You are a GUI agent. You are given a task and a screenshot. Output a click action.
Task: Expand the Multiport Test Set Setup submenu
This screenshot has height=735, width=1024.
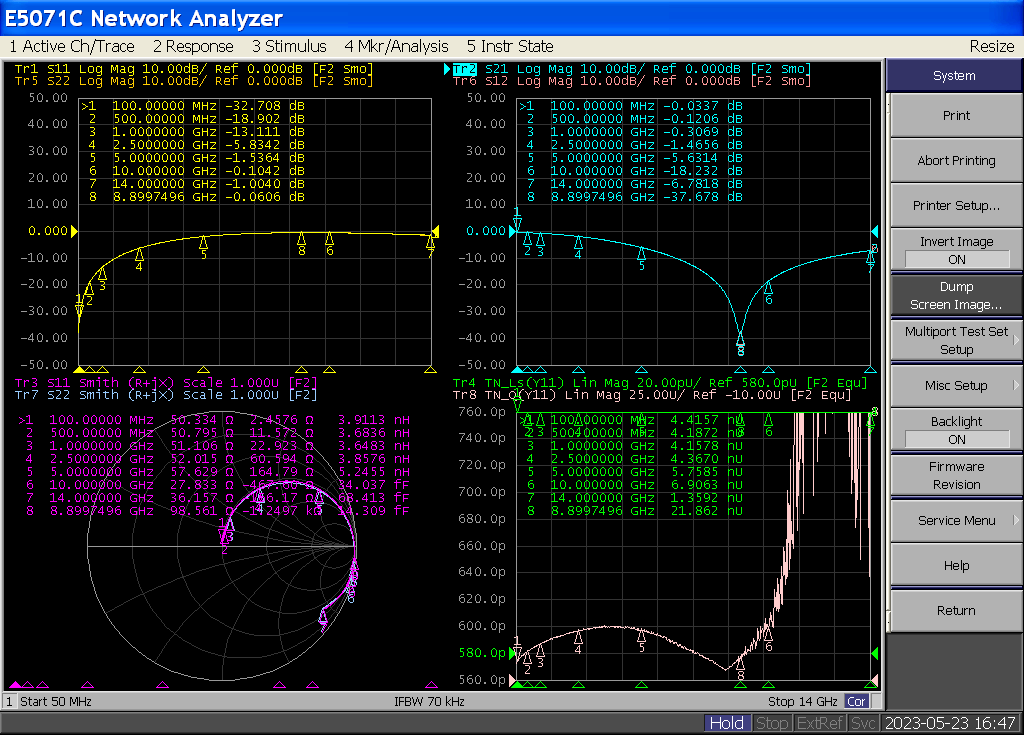tap(956, 340)
